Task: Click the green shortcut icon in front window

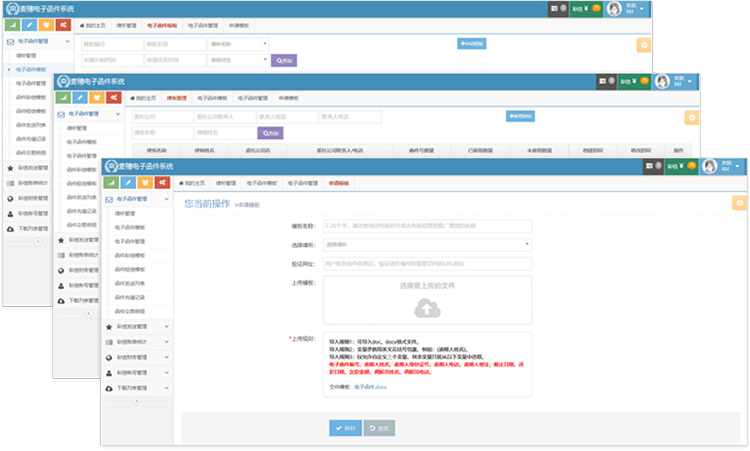Action: (x=110, y=183)
